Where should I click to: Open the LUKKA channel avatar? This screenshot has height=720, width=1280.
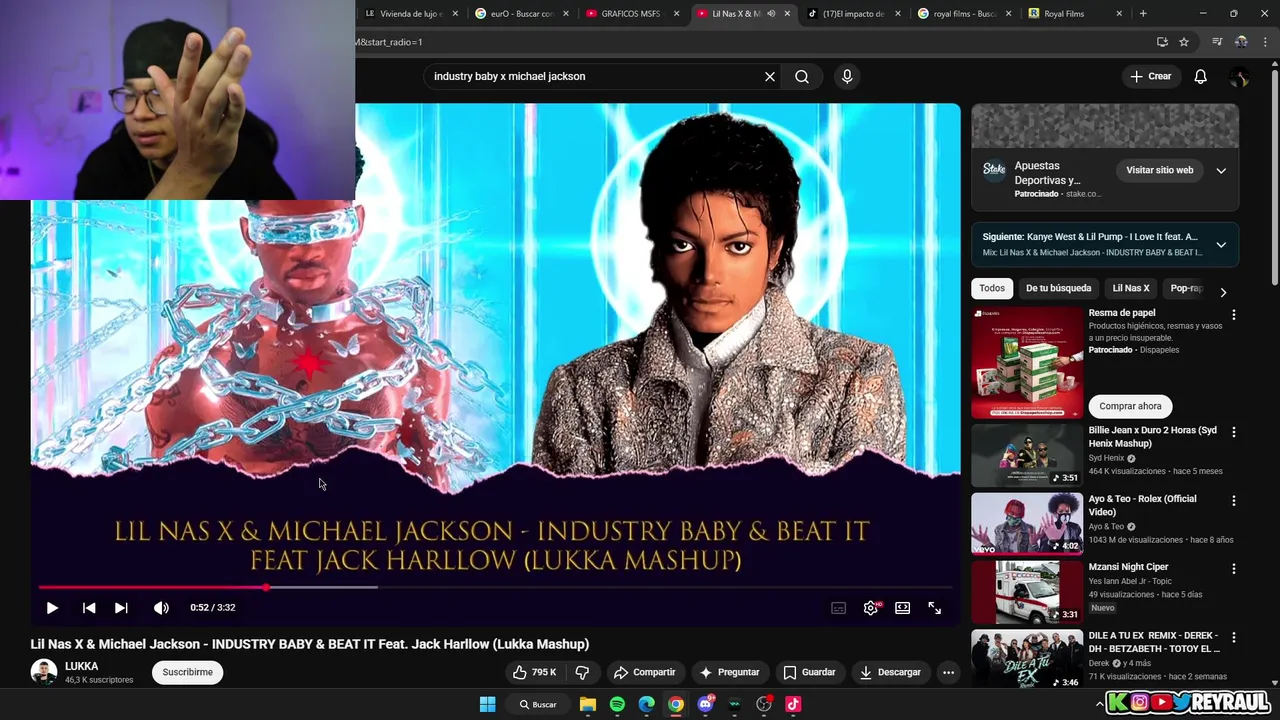click(x=44, y=672)
